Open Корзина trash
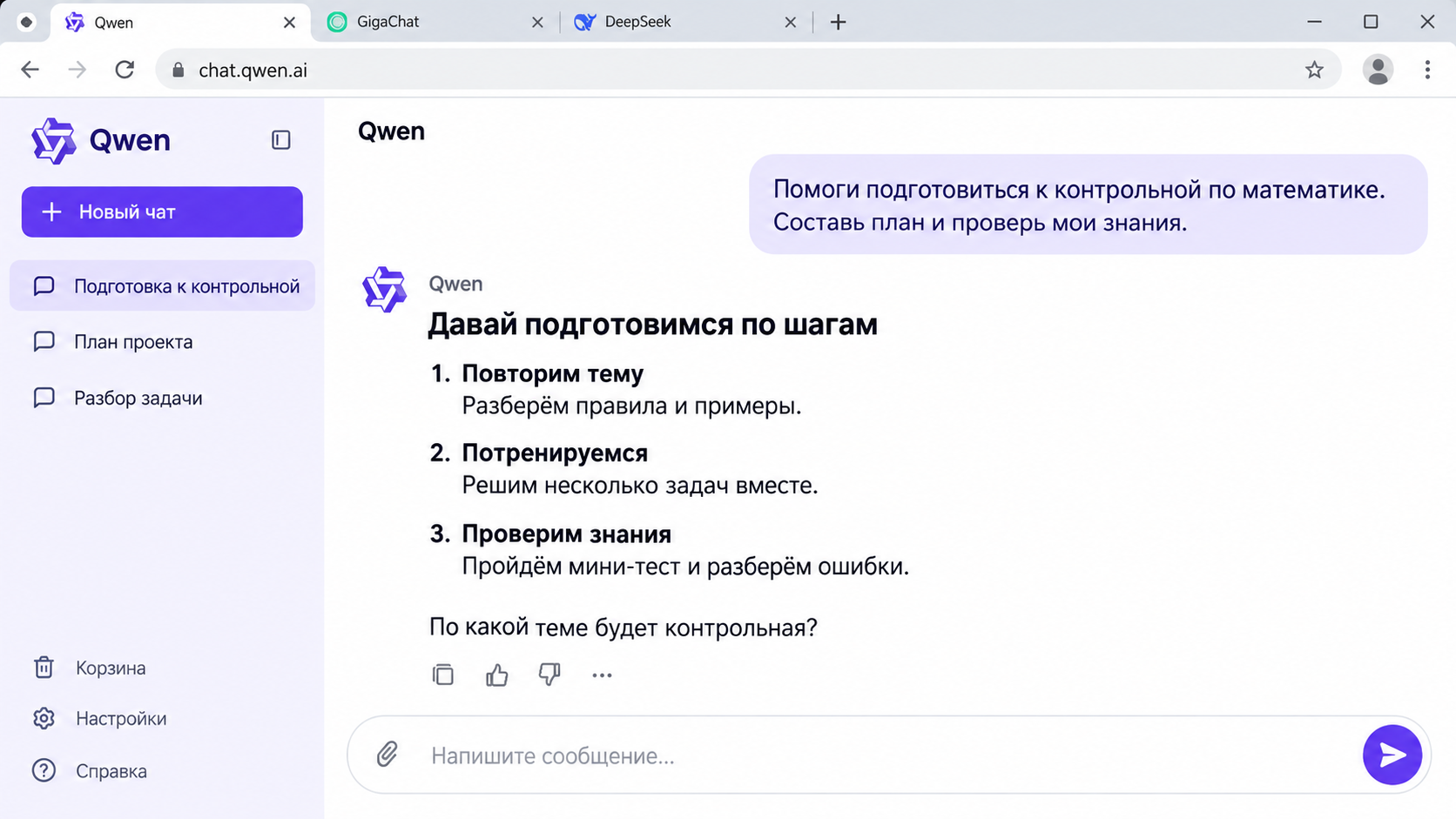Image resolution: width=1456 pixels, height=819 pixels. pos(89,668)
